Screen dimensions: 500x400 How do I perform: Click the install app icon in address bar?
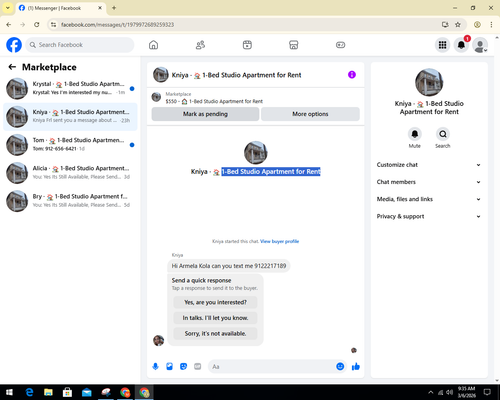[445, 25]
